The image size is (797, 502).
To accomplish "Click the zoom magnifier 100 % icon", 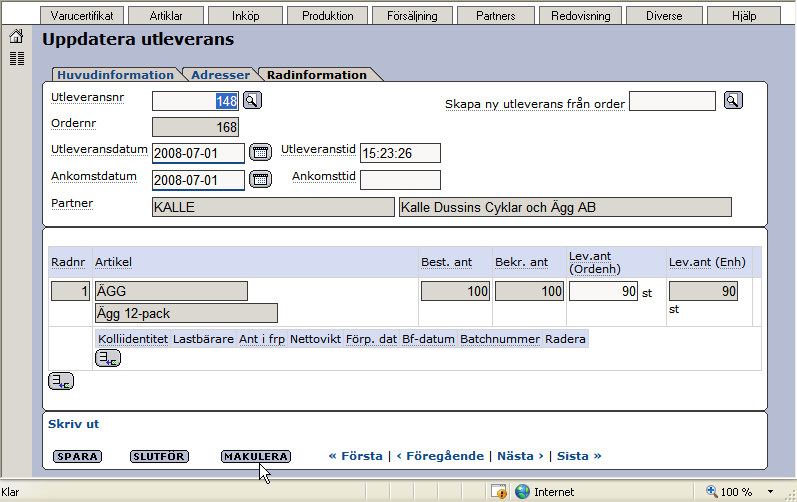I will 712,491.
